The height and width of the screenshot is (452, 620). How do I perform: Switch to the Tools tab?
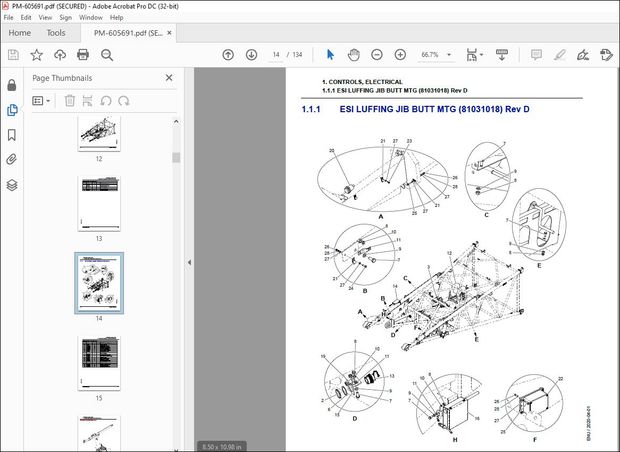point(56,32)
